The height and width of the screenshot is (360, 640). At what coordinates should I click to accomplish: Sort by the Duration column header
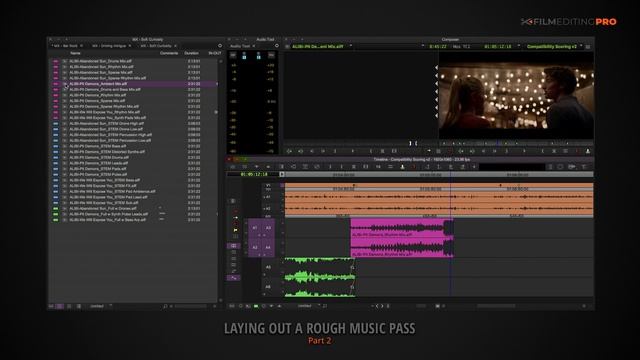[191, 53]
